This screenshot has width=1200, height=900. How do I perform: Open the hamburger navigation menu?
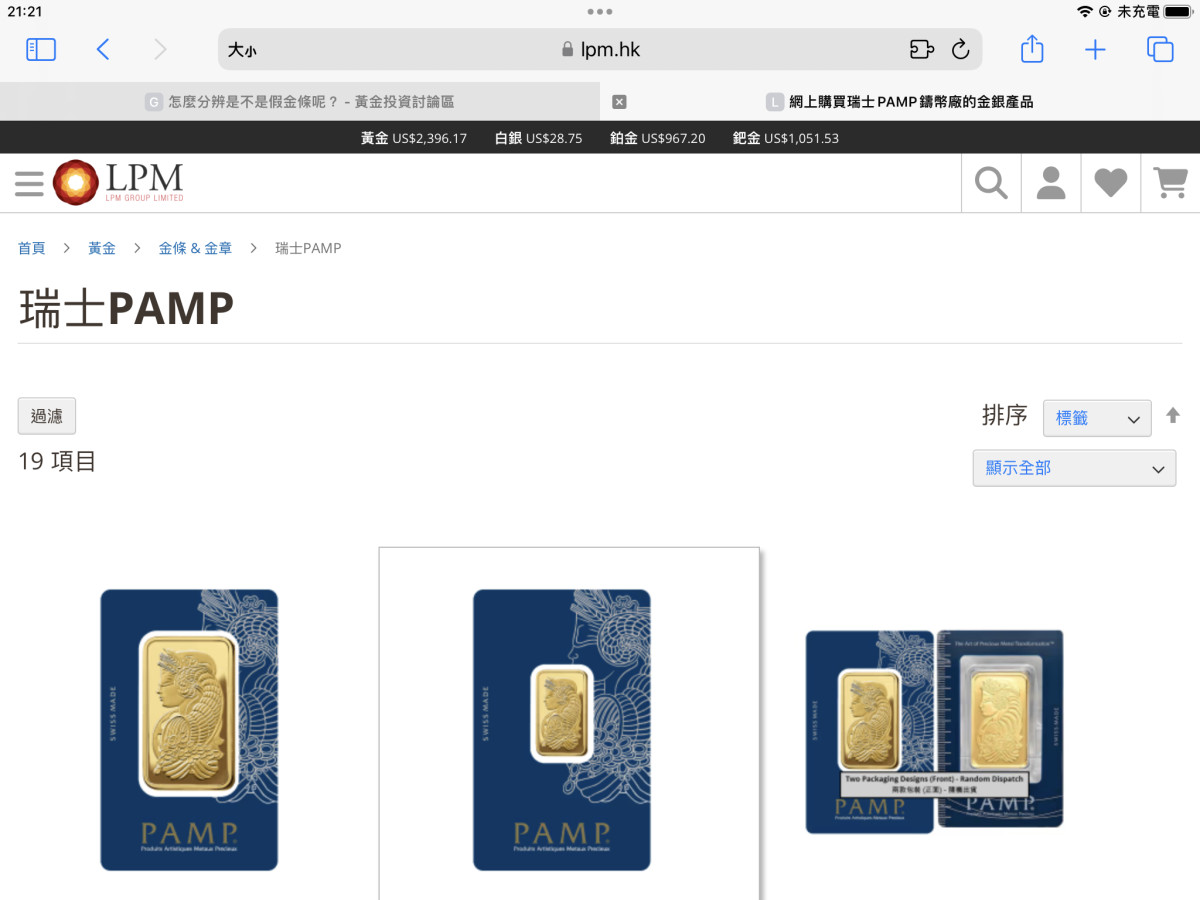click(29, 183)
